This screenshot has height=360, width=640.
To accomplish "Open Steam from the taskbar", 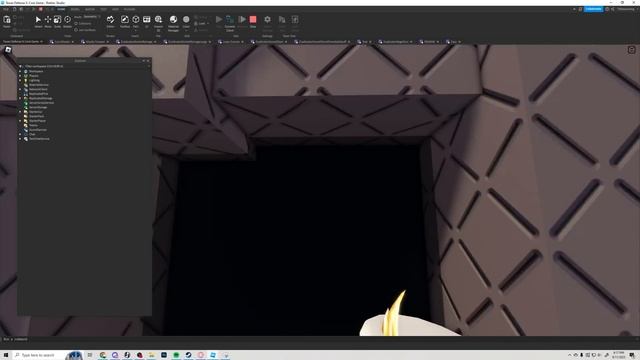I will tap(188, 355).
